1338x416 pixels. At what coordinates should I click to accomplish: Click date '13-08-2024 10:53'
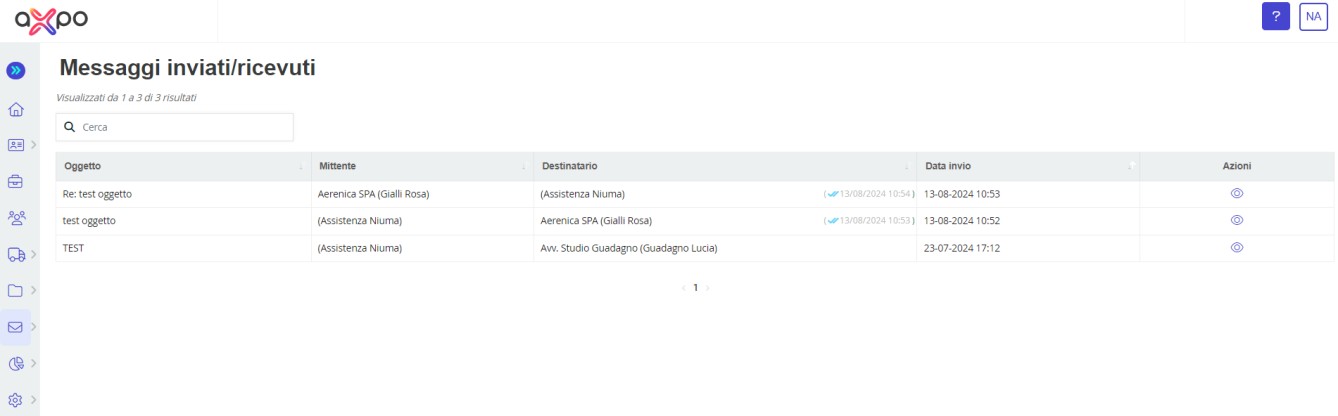962,194
